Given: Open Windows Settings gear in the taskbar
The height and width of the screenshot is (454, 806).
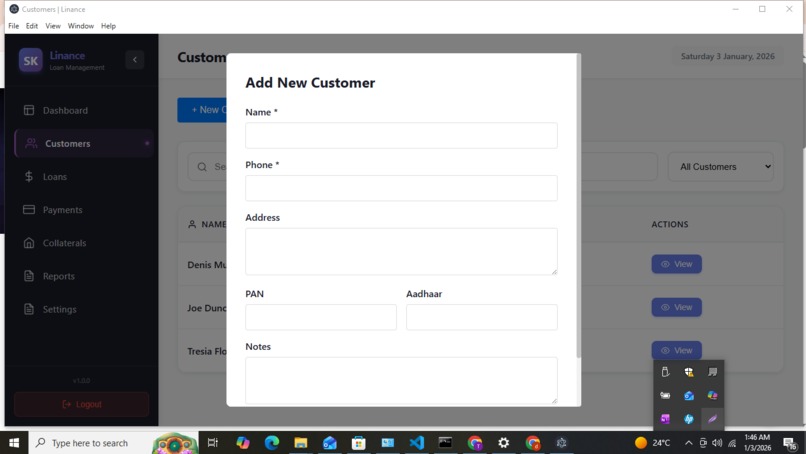Looking at the screenshot, I should [503, 443].
